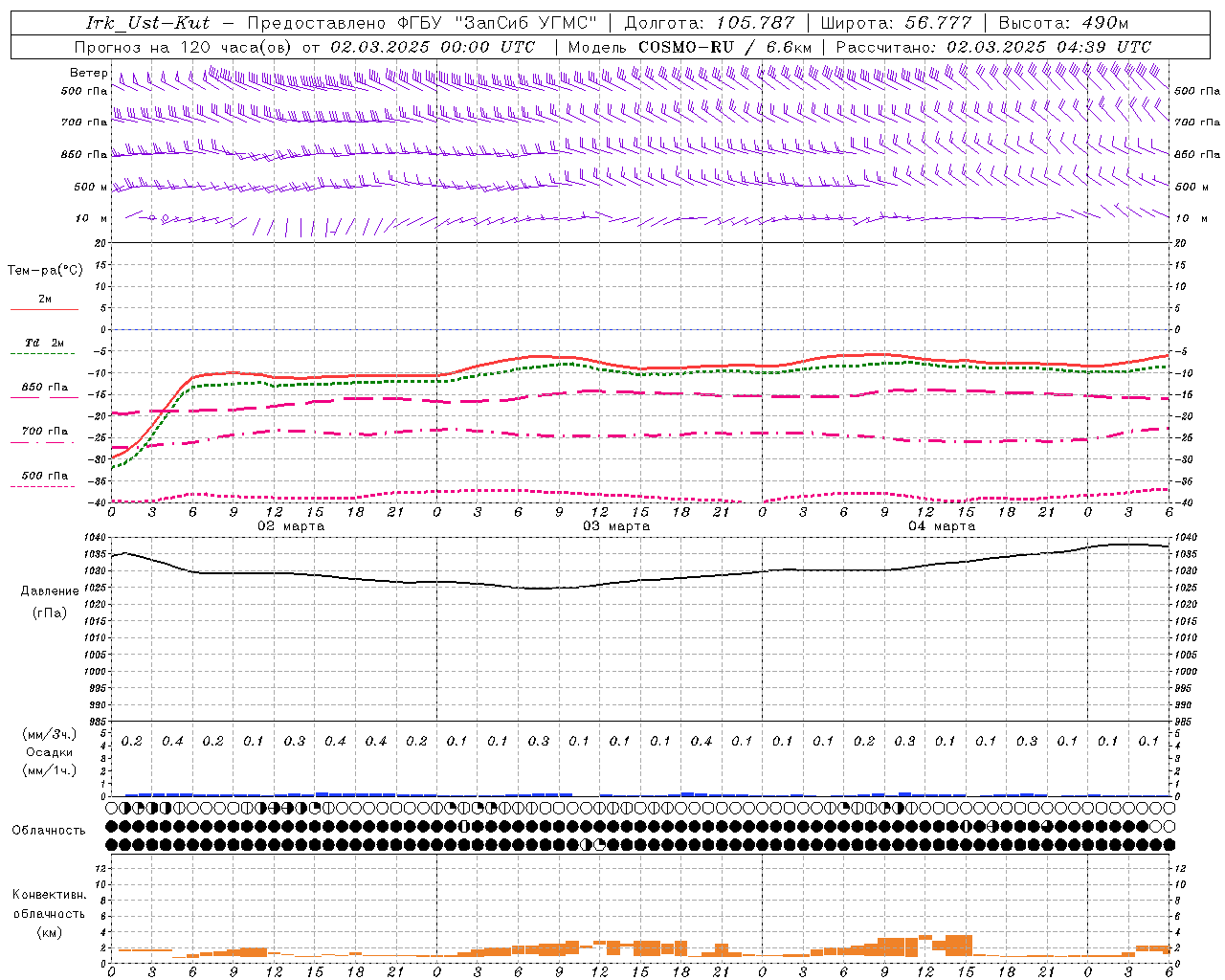The image size is (1225, 980).
Task: Click the dash-dot line under 700 гПа legend
Action: pyautogui.click(x=44, y=442)
